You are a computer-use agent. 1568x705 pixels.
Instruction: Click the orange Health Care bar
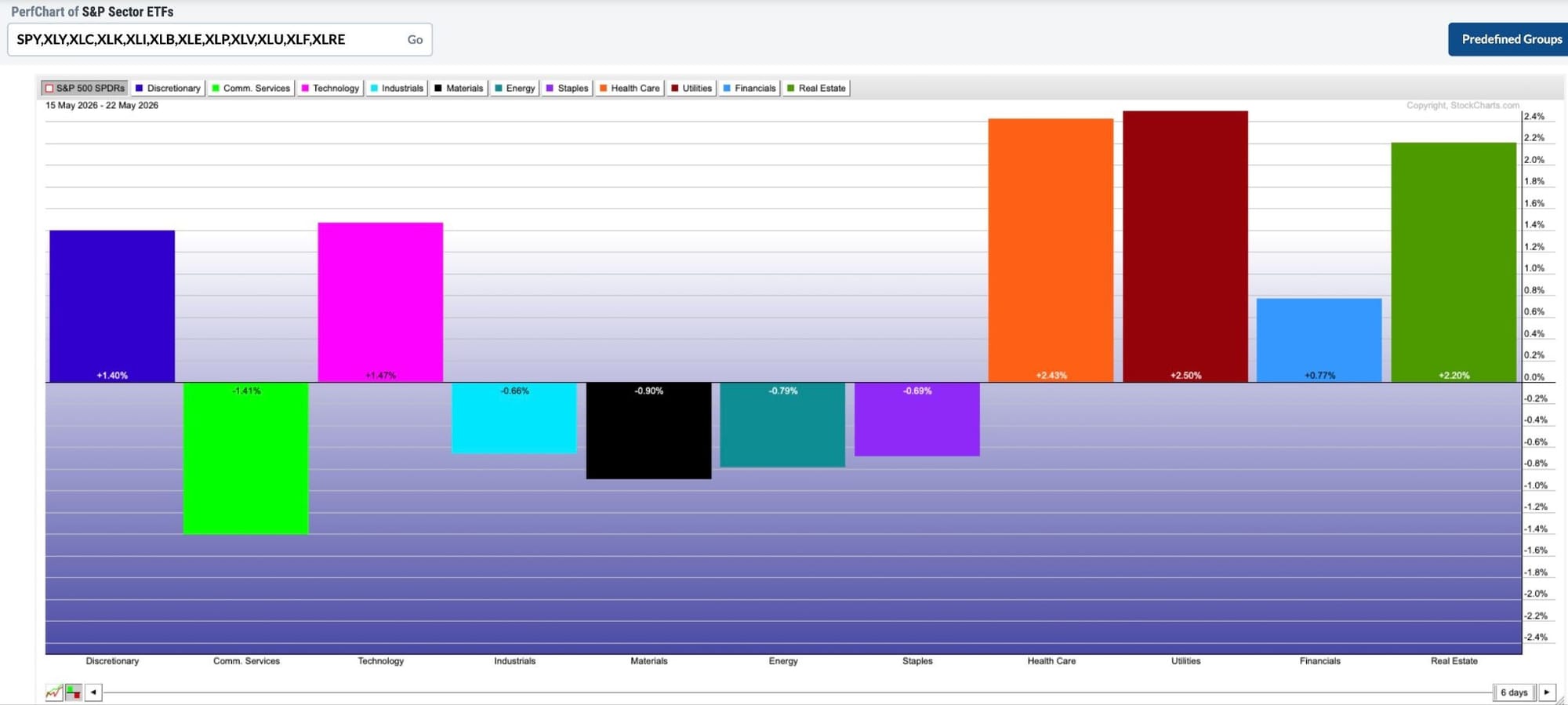pos(1051,250)
